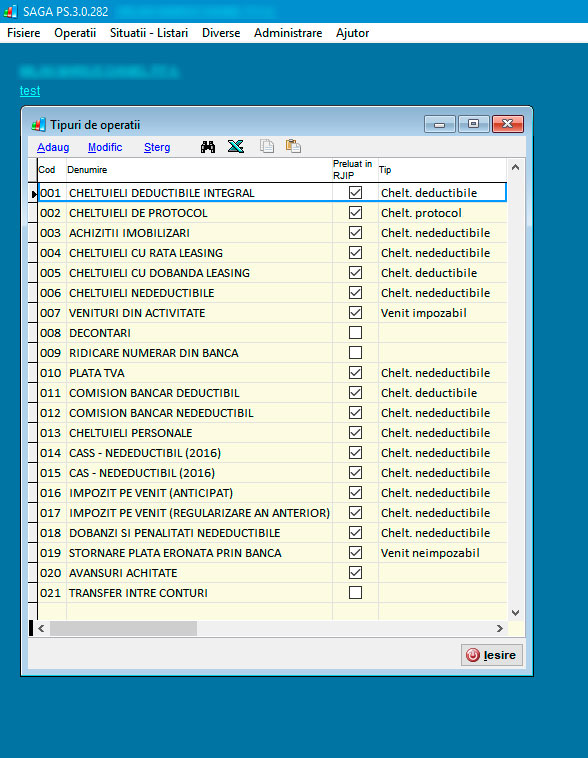
Task: Toggle RJIP checkbox for CHELTUIELI DE PROTOCOL
Action: (x=355, y=213)
